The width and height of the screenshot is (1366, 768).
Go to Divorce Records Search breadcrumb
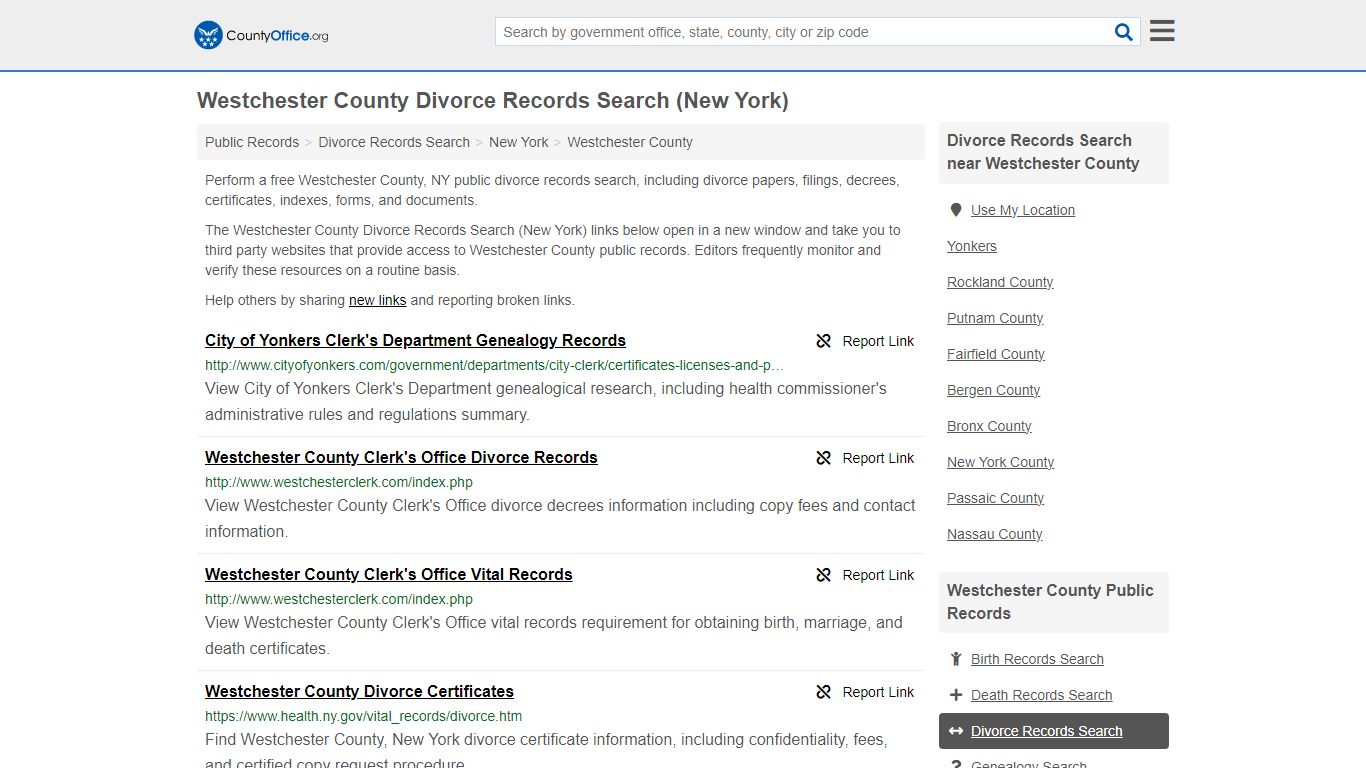coord(394,142)
